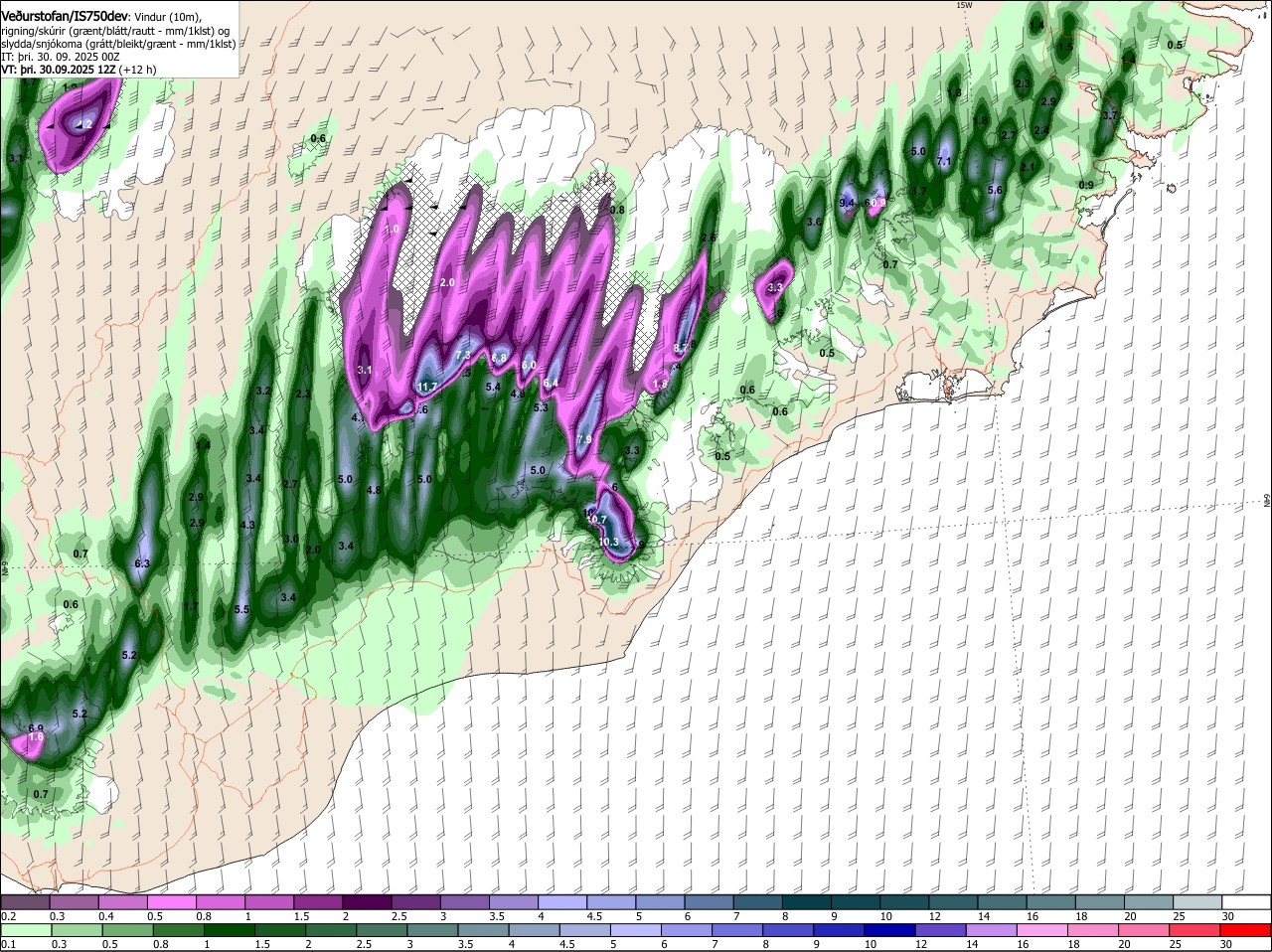1272x952 pixels.
Task: Click the 0.2 label on the top legend row
Action: pyautogui.click(x=8, y=915)
